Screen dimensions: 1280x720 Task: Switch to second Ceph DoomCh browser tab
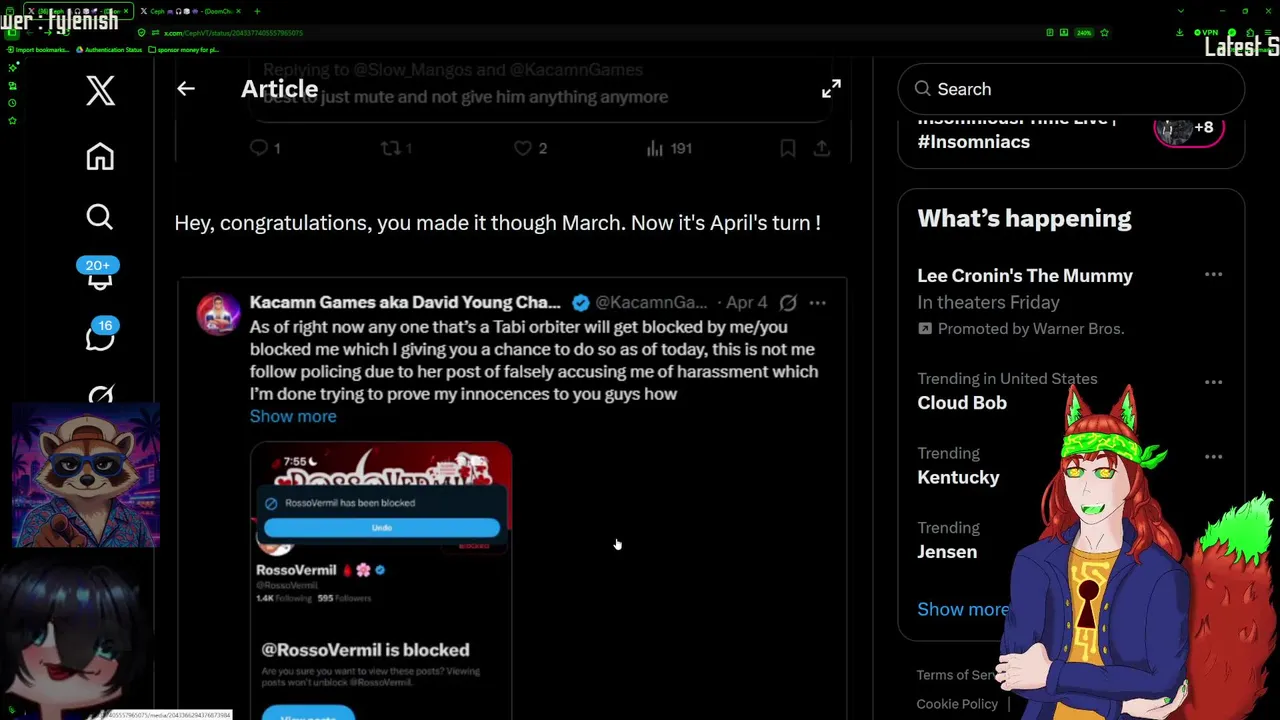(x=192, y=11)
